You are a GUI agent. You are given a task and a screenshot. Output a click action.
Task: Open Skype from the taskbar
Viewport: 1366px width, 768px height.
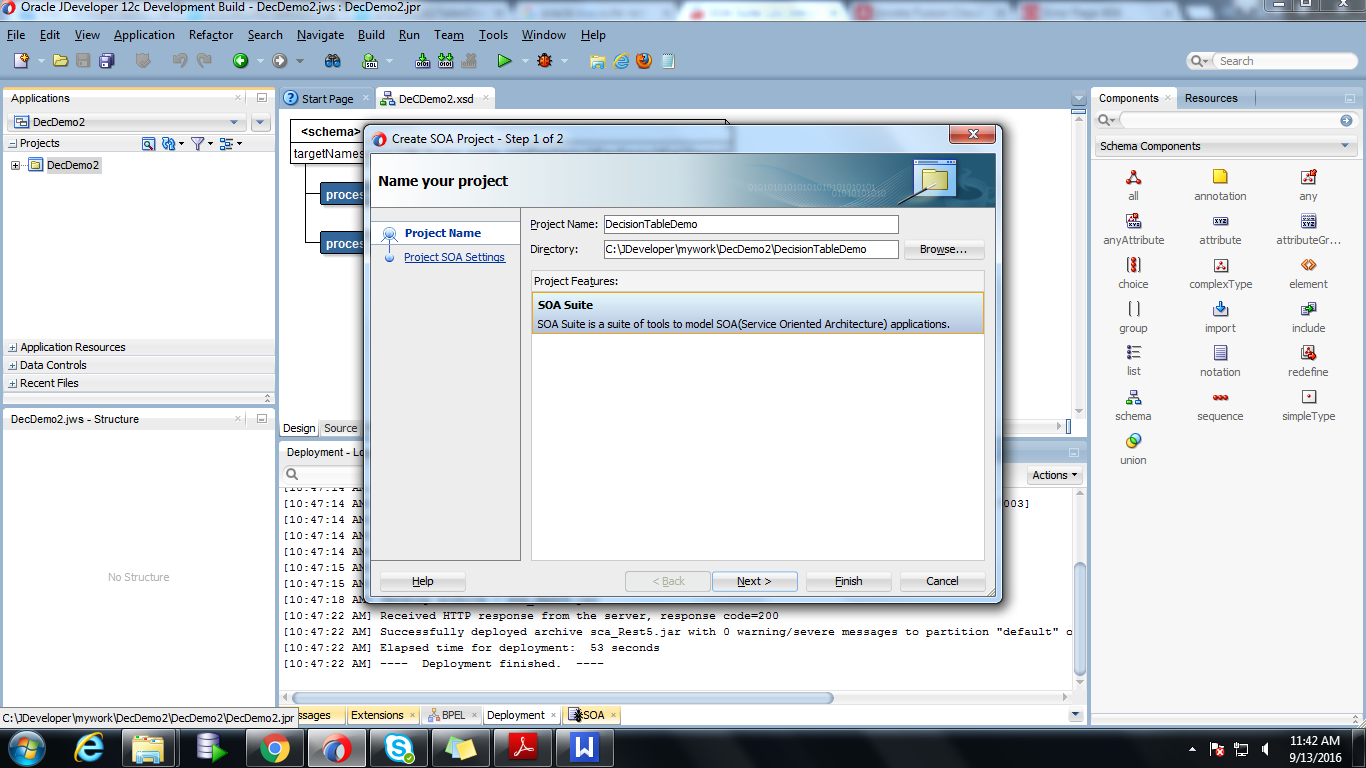(x=398, y=747)
